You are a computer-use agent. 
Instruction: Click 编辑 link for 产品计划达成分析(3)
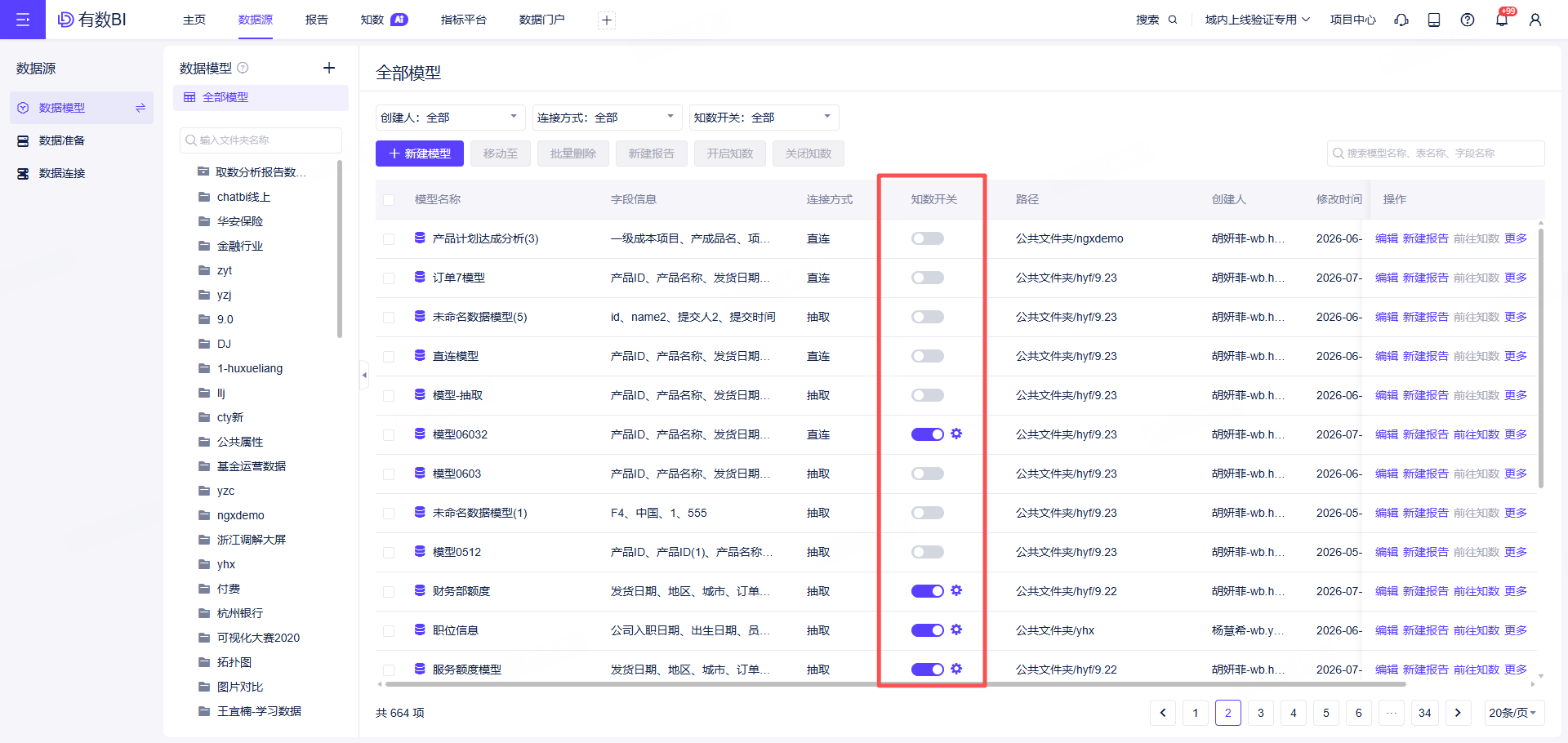(1387, 238)
